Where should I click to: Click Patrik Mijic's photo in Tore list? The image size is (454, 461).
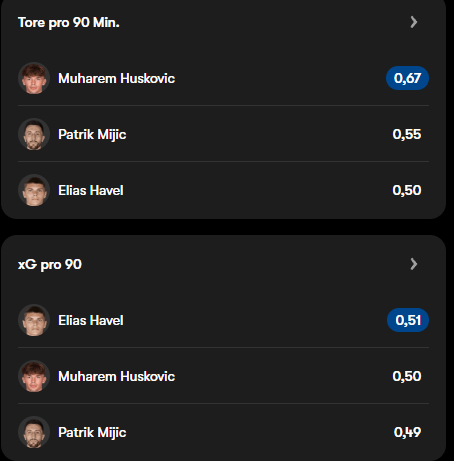pos(34,134)
